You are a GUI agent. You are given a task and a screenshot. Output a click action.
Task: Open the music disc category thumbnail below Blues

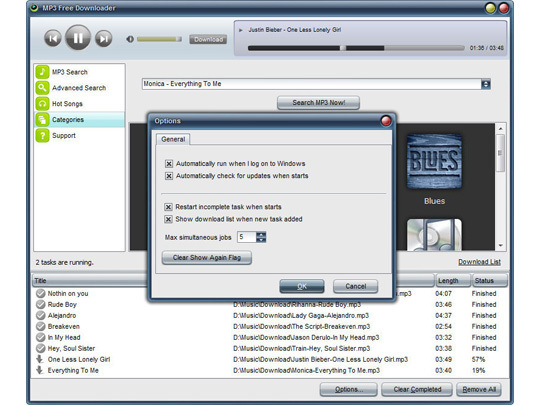[x=434, y=235]
